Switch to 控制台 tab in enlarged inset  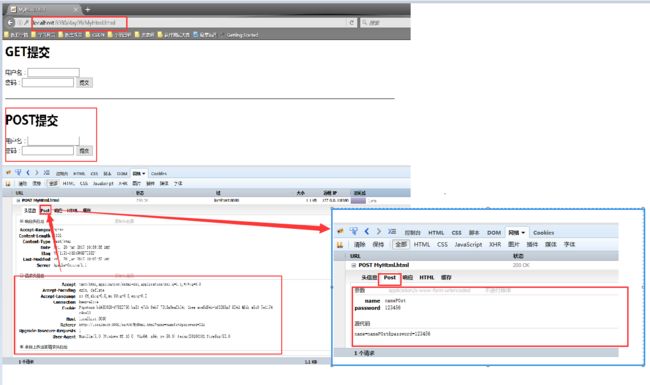pyautogui.click(x=412, y=233)
